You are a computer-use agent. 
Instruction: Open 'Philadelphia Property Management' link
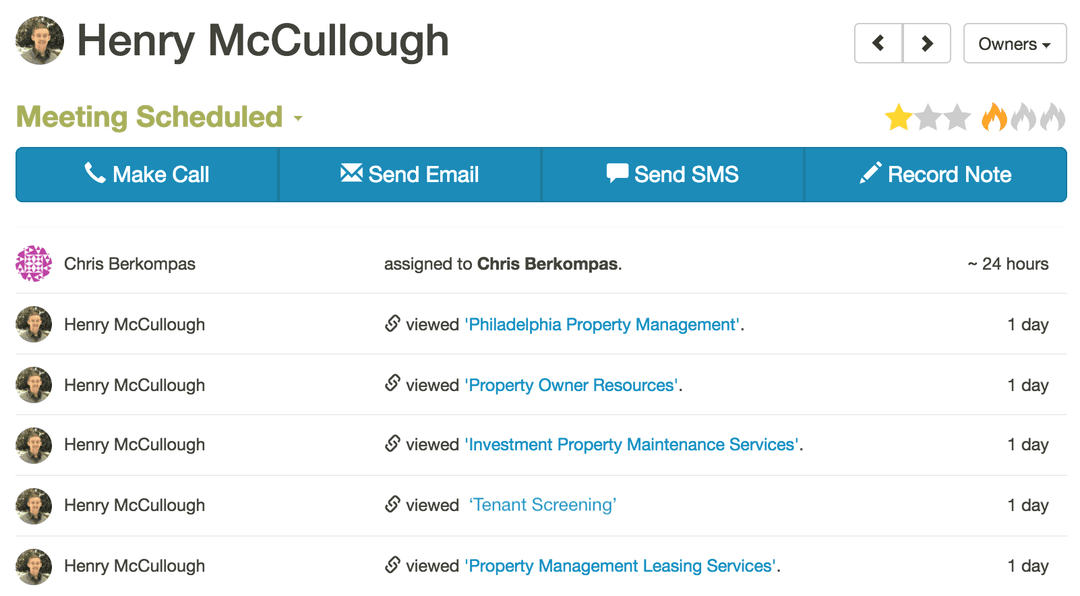coord(603,325)
